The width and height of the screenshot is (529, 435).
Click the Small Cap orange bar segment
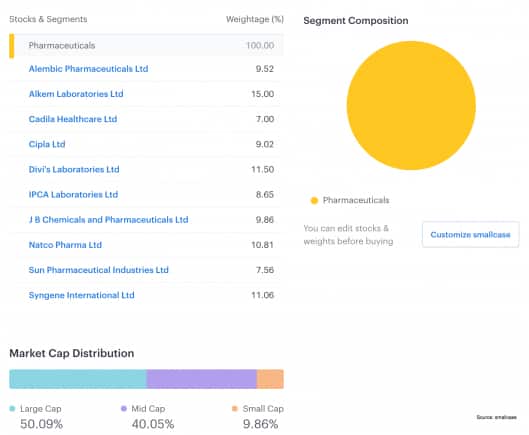[x=270, y=379]
